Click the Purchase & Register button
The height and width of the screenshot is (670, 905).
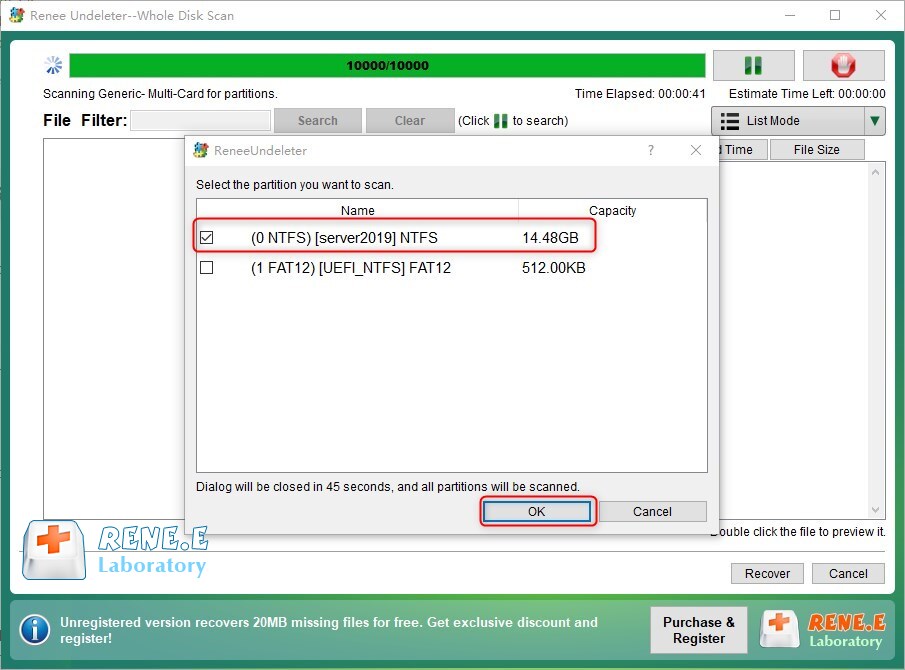(x=698, y=630)
